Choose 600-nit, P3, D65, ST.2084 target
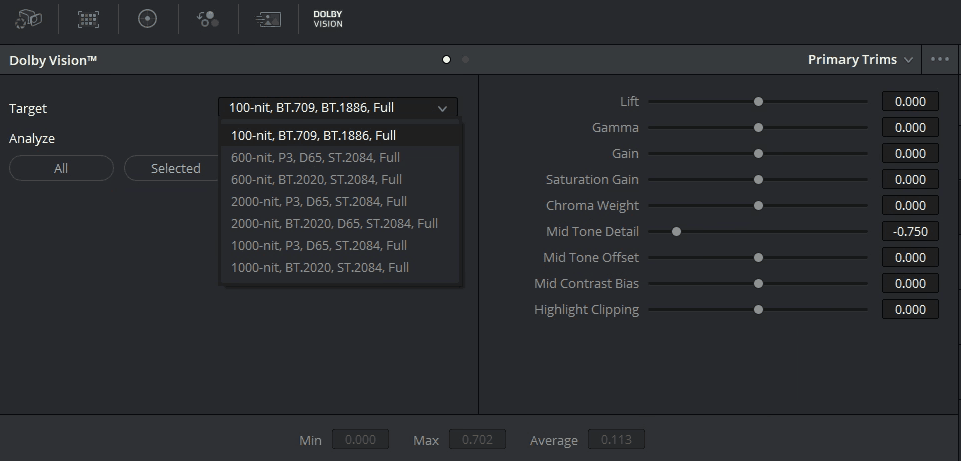Viewport: 961px width, 461px height. [340, 158]
